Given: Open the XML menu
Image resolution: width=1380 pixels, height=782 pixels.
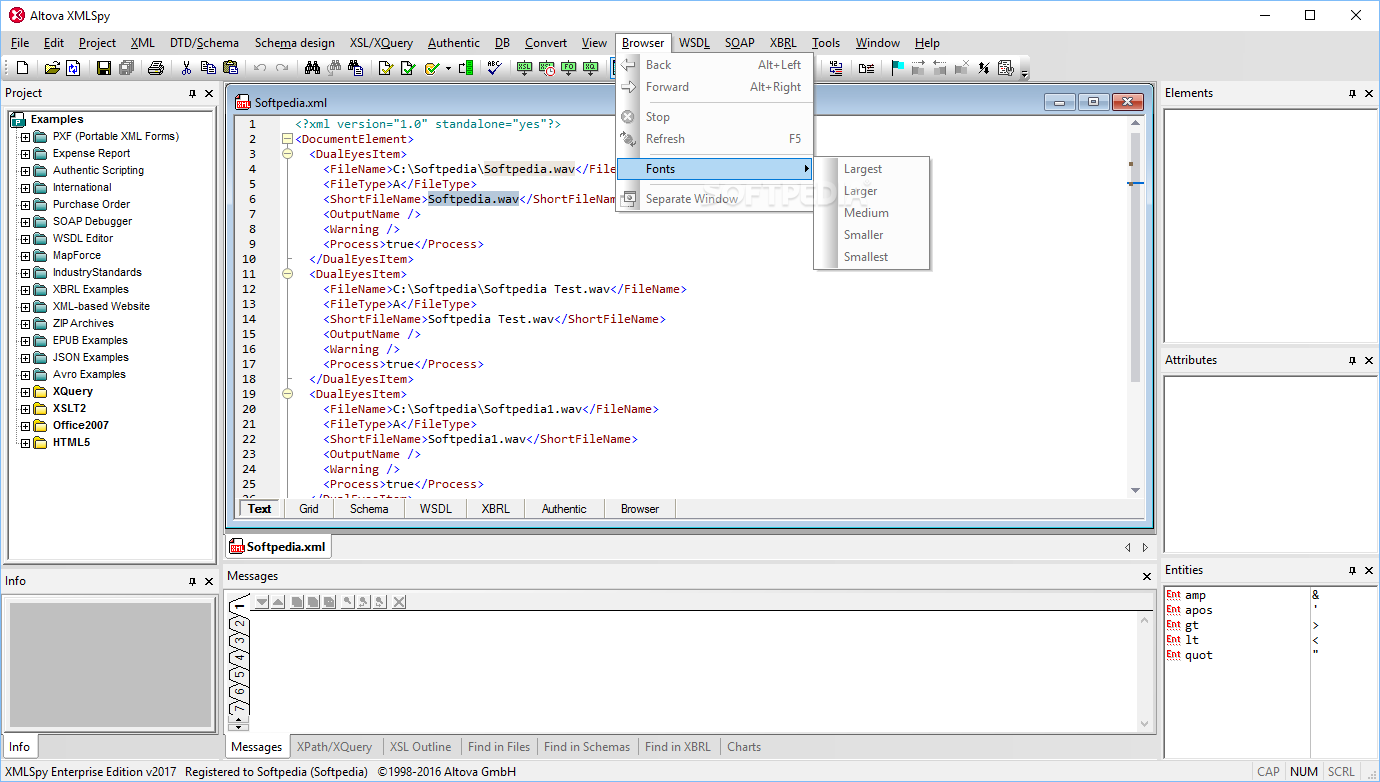Looking at the screenshot, I should pyautogui.click(x=143, y=43).
